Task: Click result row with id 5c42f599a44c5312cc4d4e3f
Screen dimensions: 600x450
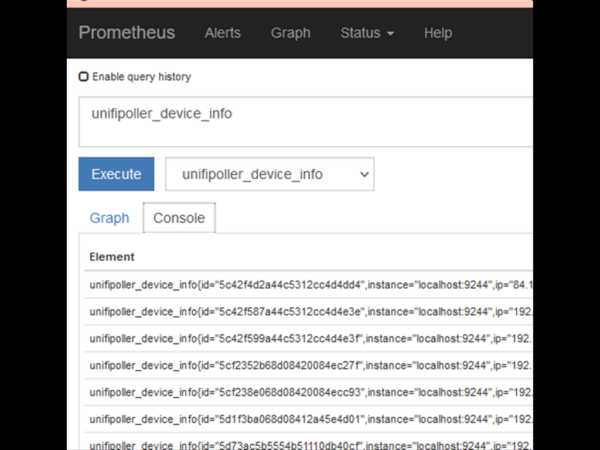Action: [308, 338]
